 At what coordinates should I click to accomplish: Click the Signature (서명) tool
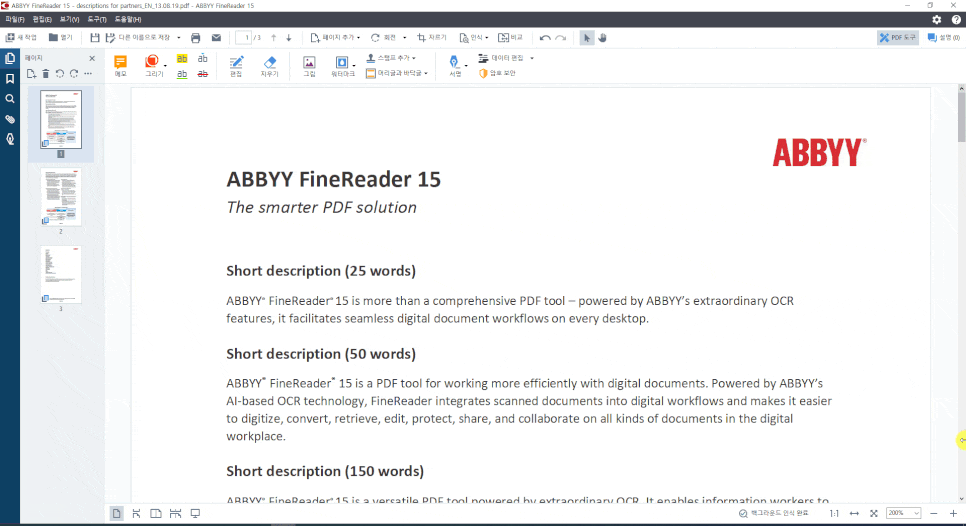click(455, 66)
